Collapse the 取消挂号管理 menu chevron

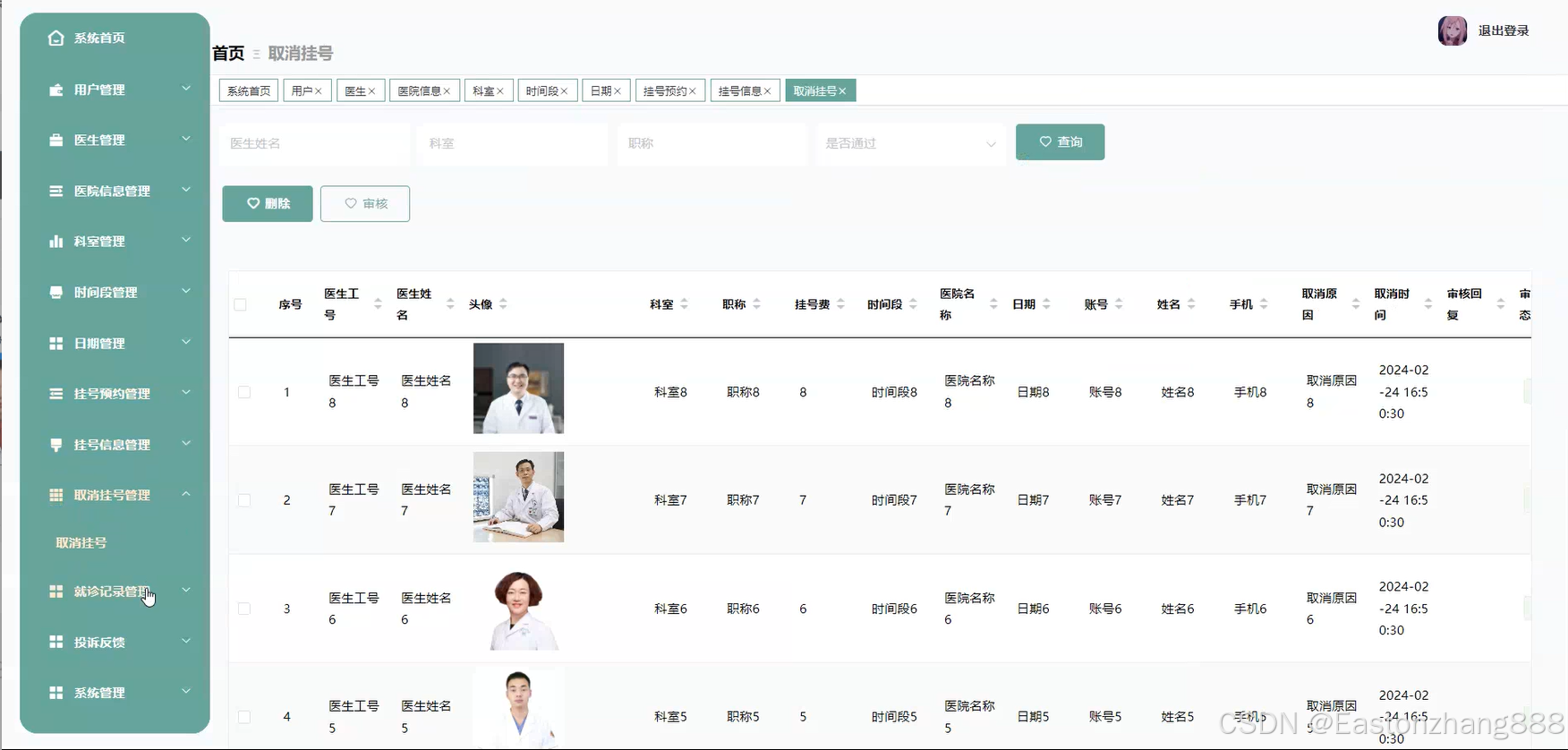coord(186,494)
